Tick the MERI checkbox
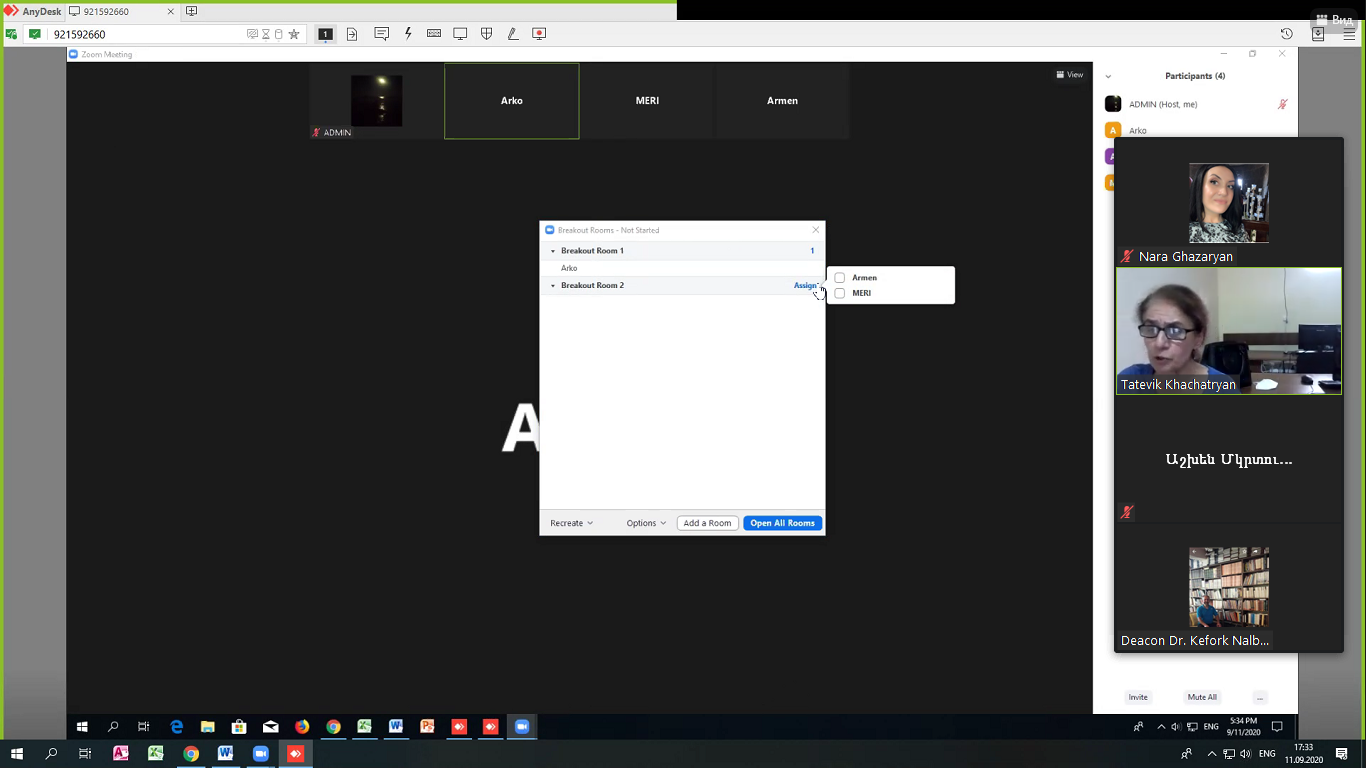The height and width of the screenshot is (768, 1366). tap(840, 293)
